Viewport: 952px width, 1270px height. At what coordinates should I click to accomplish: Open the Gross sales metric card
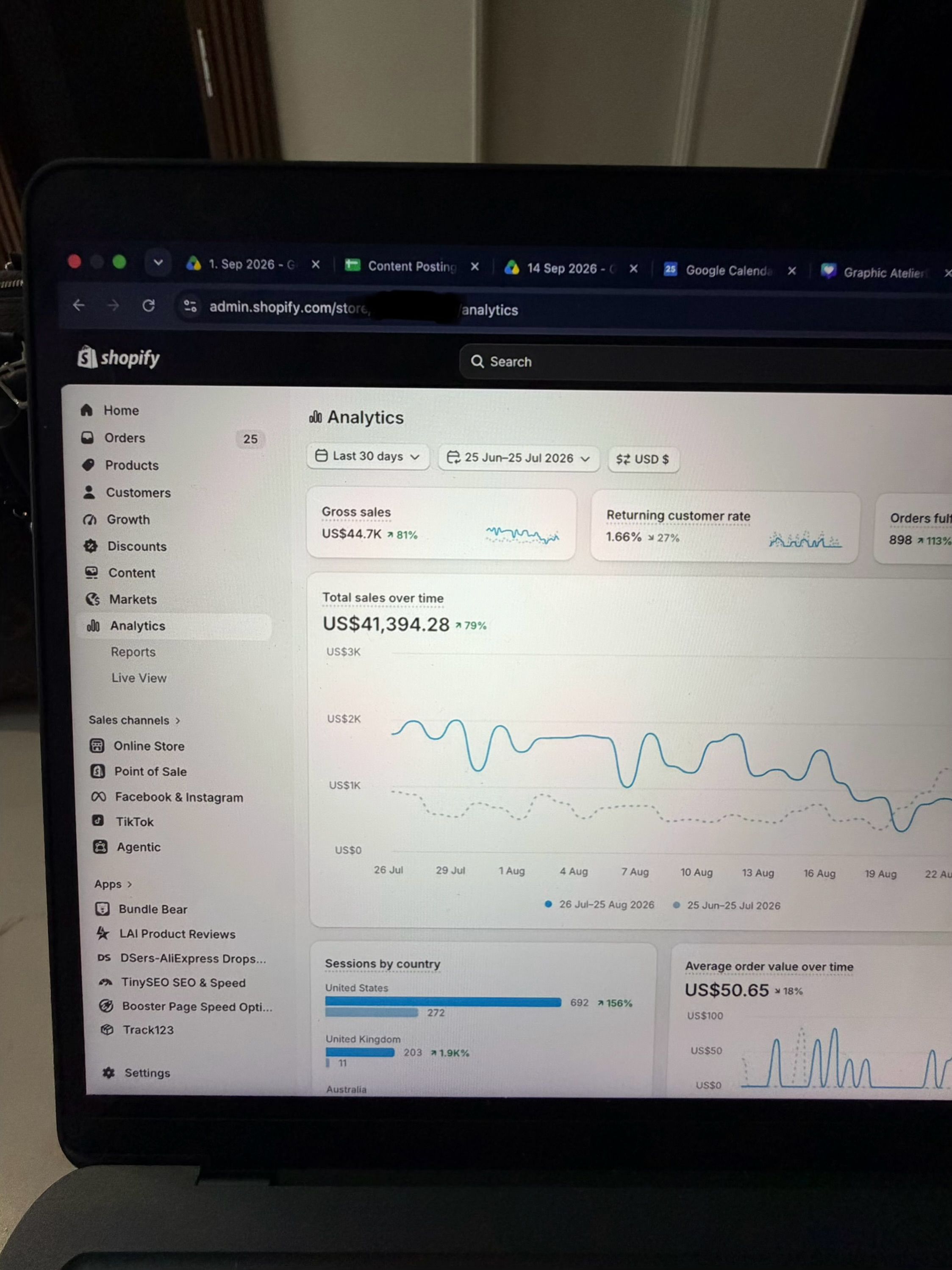pos(441,524)
